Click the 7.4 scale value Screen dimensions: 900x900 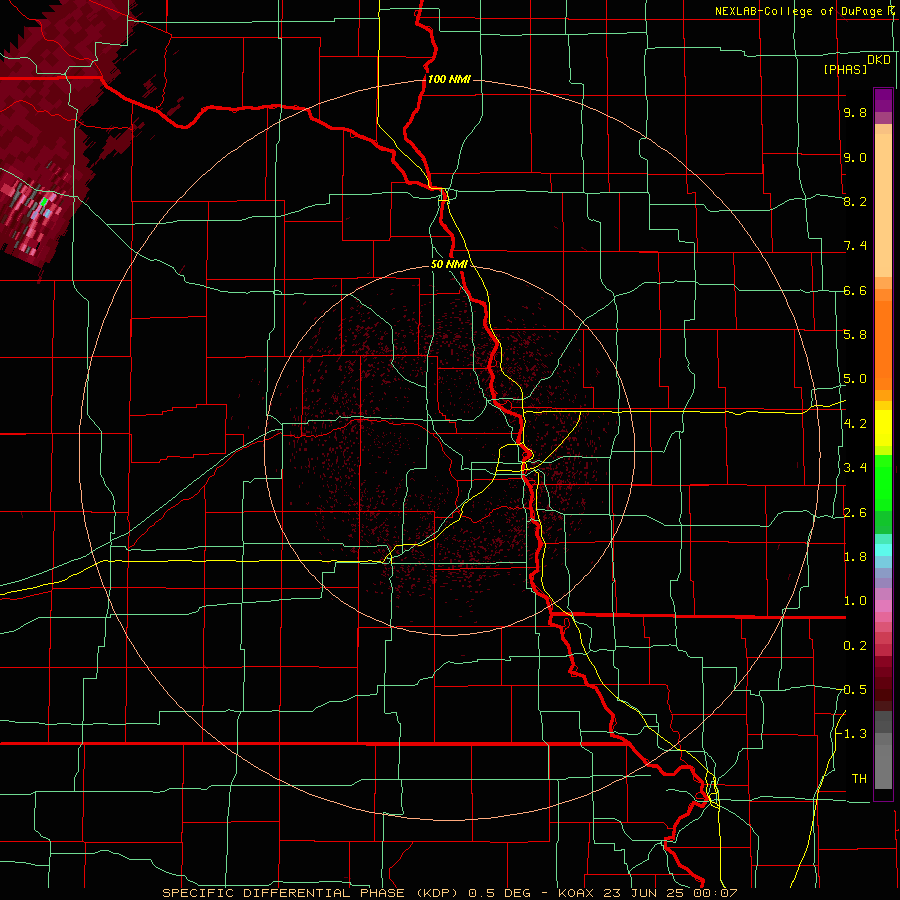[855, 246]
